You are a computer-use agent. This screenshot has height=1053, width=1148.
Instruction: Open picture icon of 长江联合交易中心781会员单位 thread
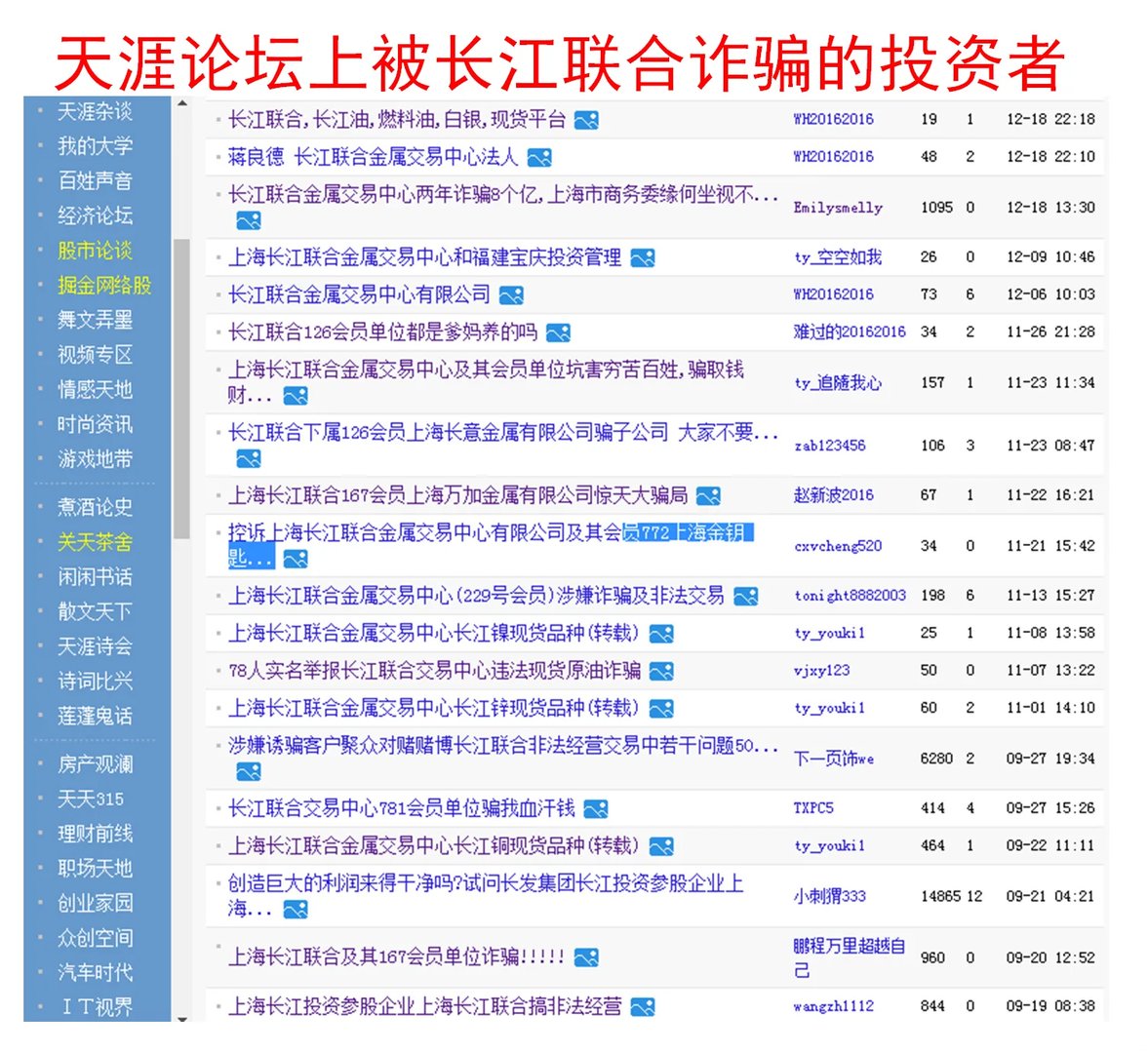pos(595,807)
